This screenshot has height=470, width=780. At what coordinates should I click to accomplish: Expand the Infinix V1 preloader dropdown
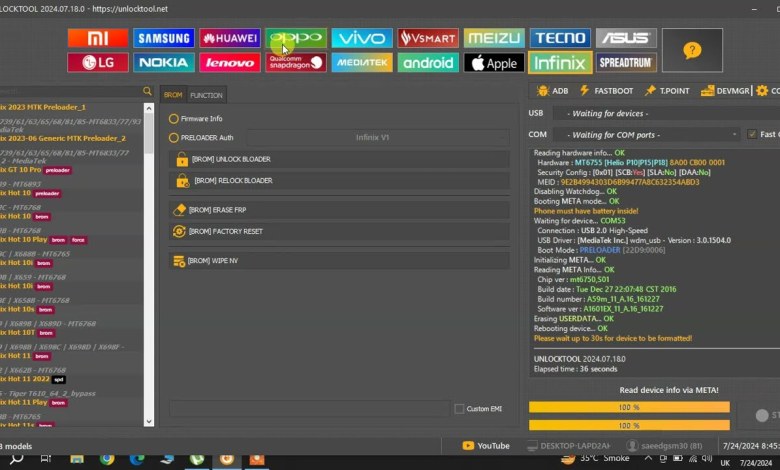[x=378, y=137]
